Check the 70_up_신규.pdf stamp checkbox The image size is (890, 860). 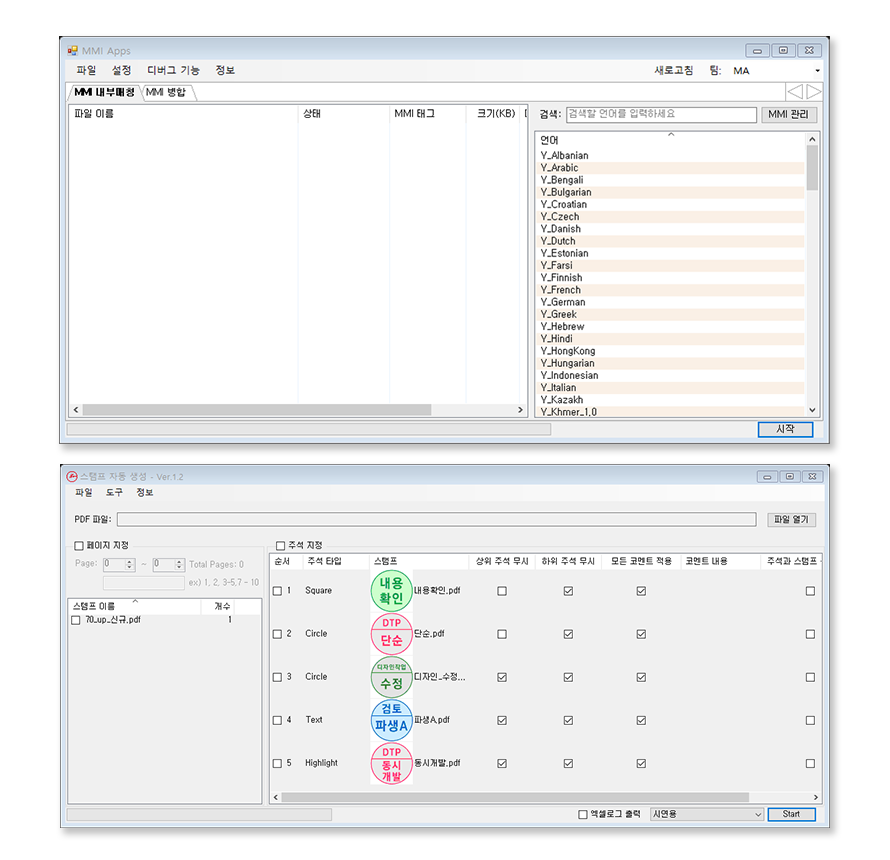pyautogui.click(x=76, y=621)
